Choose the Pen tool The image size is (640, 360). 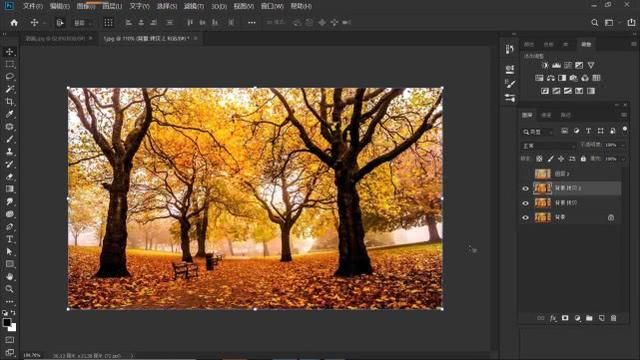coord(10,227)
